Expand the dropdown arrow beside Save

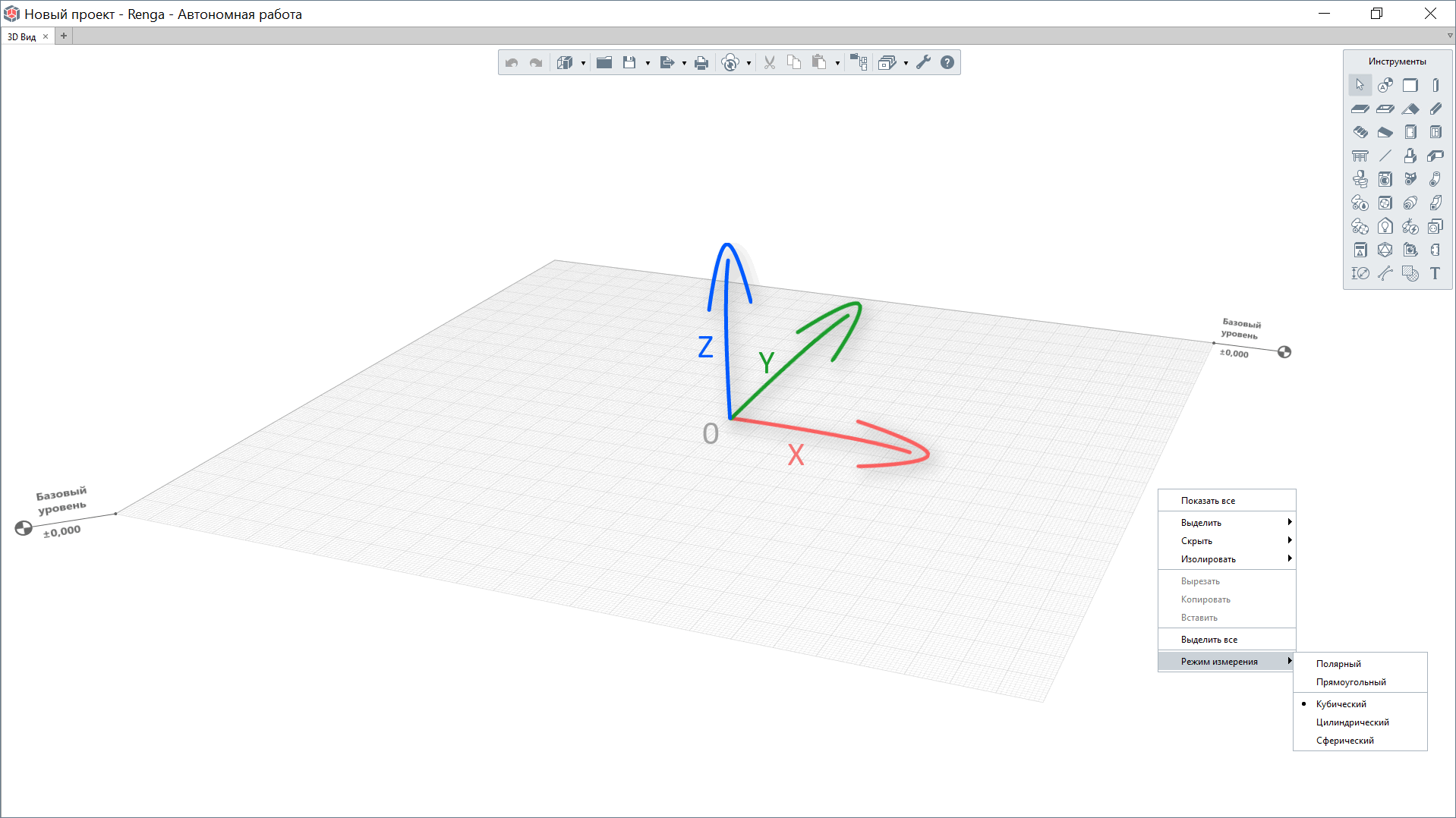point(648,64)
